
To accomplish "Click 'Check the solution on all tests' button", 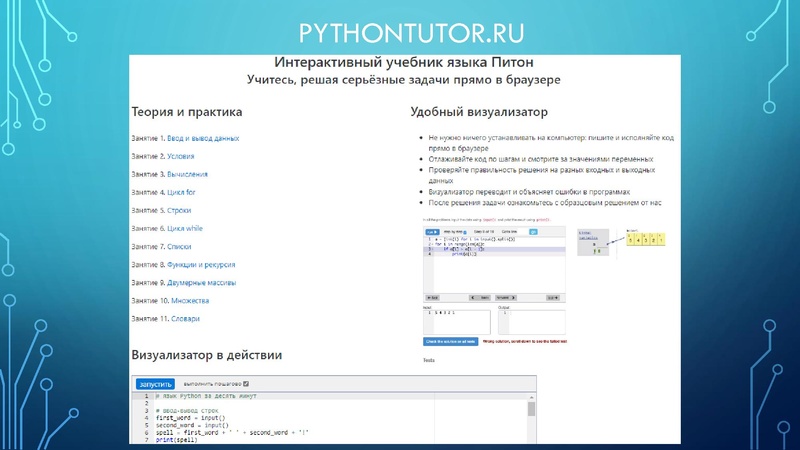I will (451, 342).
